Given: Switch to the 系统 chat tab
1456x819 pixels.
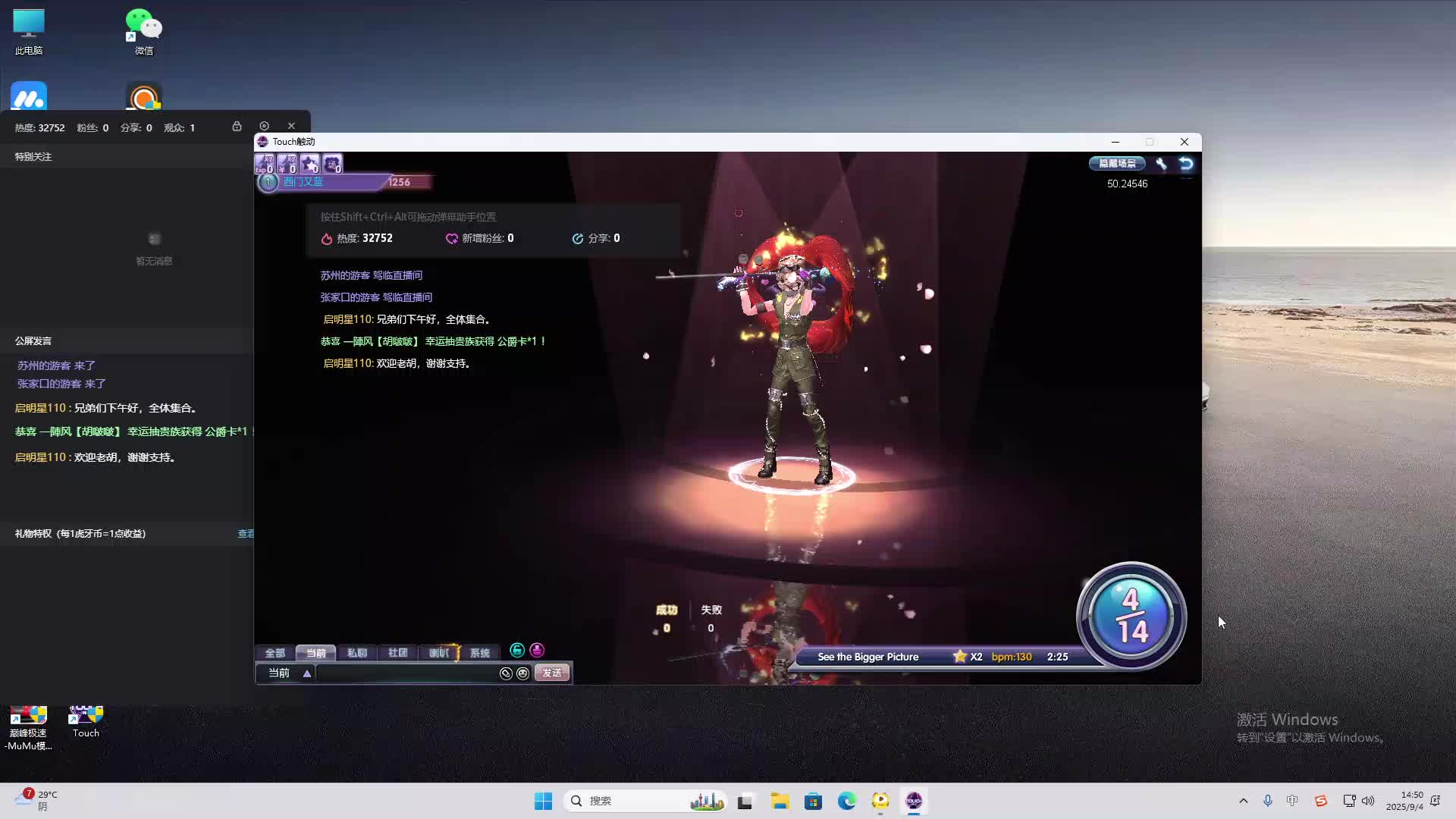Looking at the screenshot, I should point(479,653).
